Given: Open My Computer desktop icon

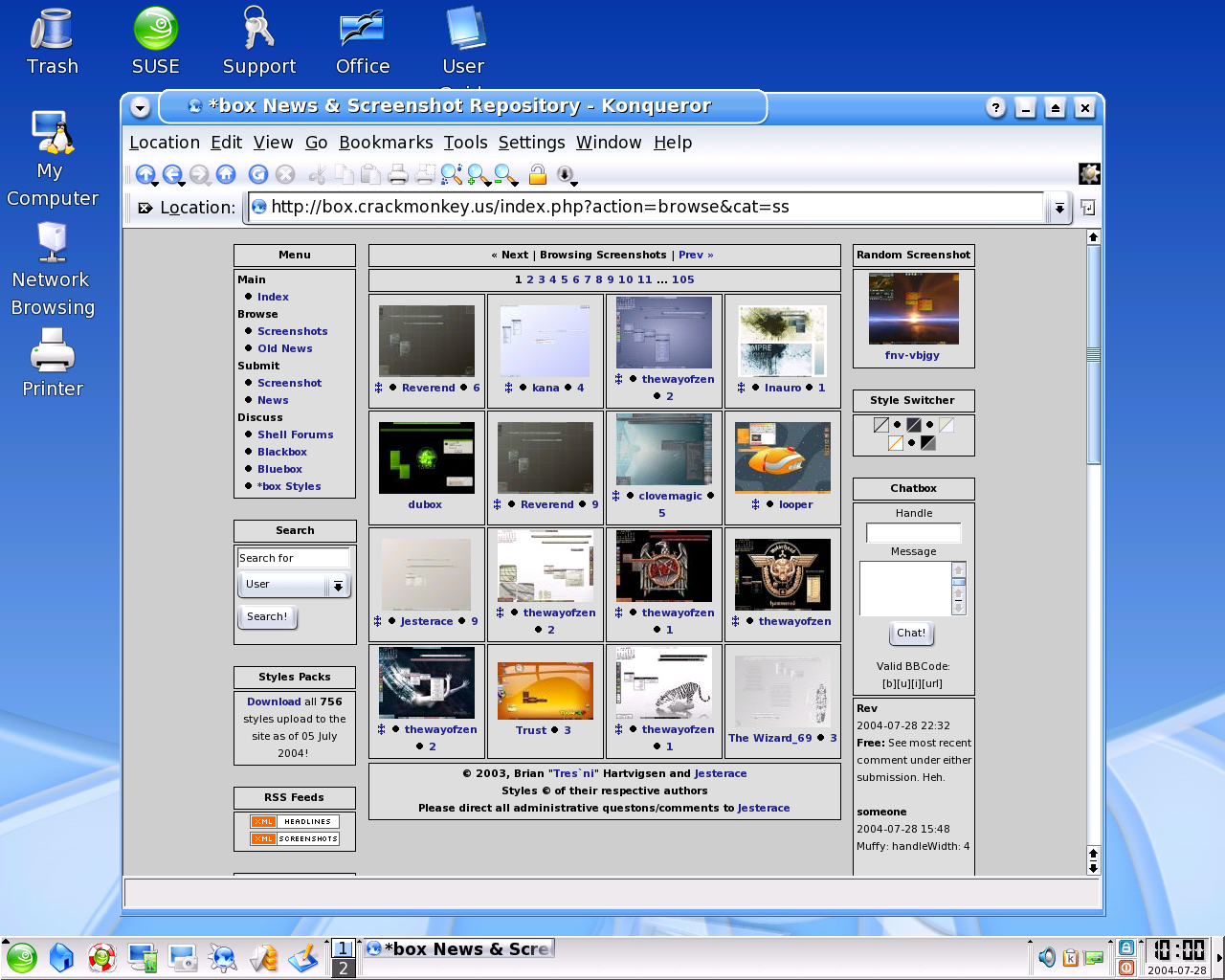Looking at the screenshot, I should [53, 158].
